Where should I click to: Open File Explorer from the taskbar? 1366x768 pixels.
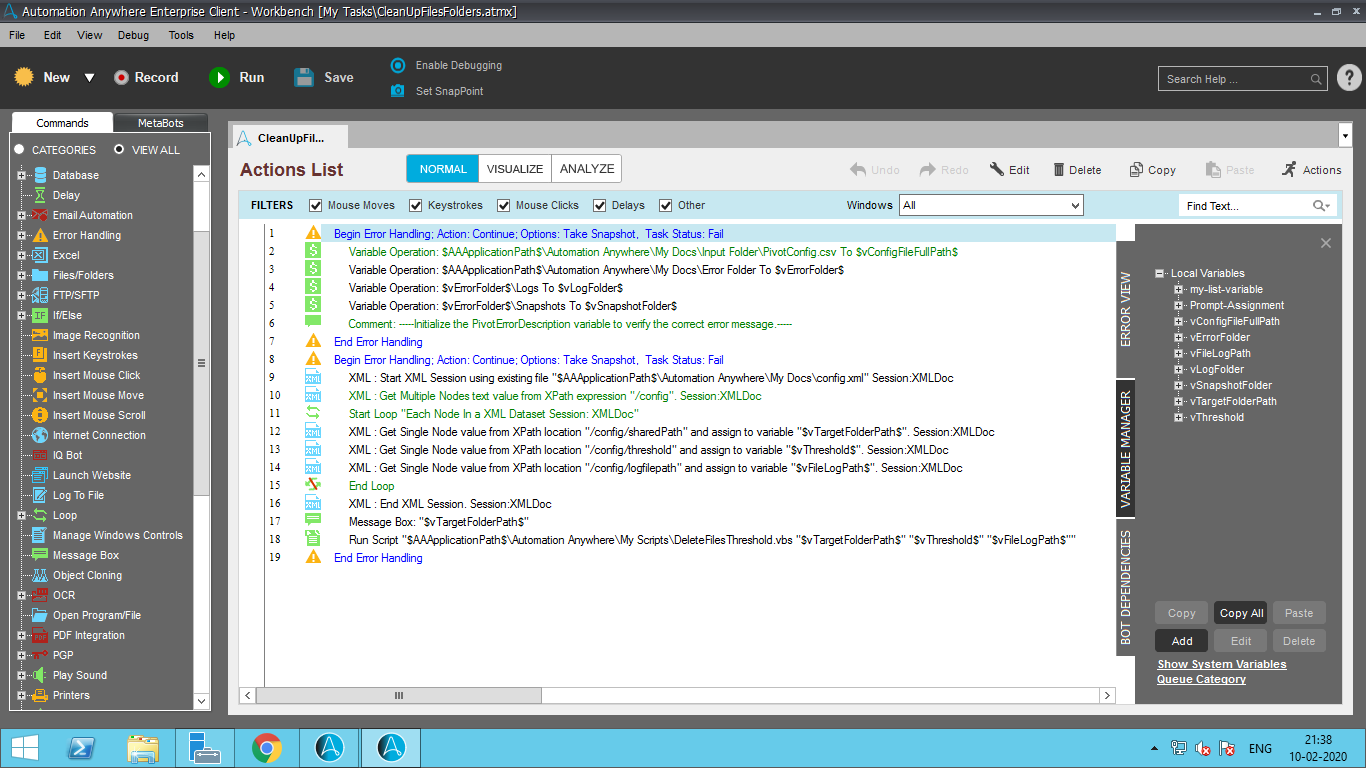click(143, 748)
